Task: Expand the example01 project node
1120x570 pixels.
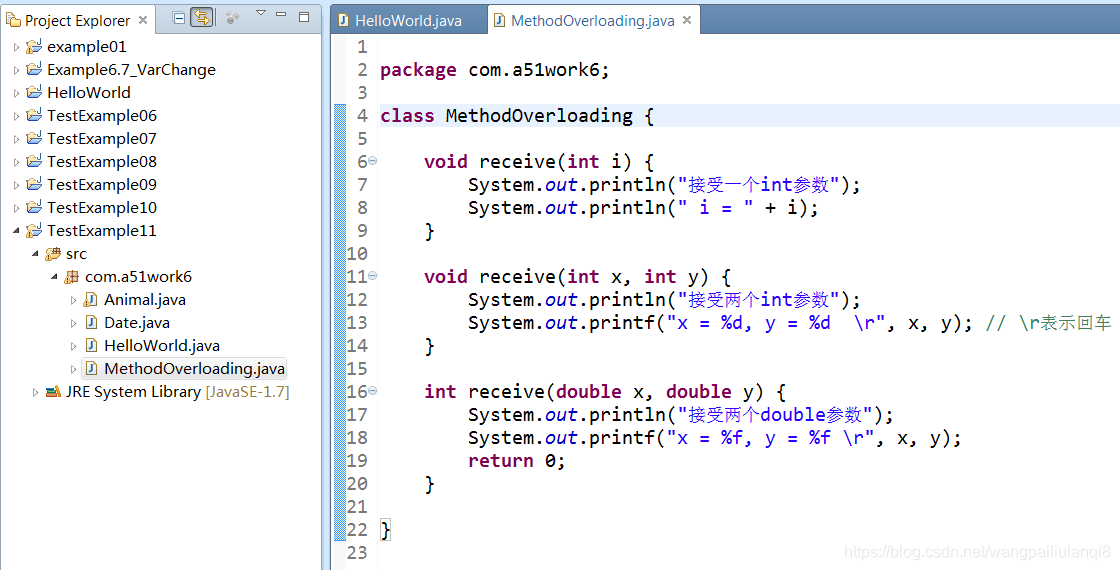Action: [x=16, y=47]
